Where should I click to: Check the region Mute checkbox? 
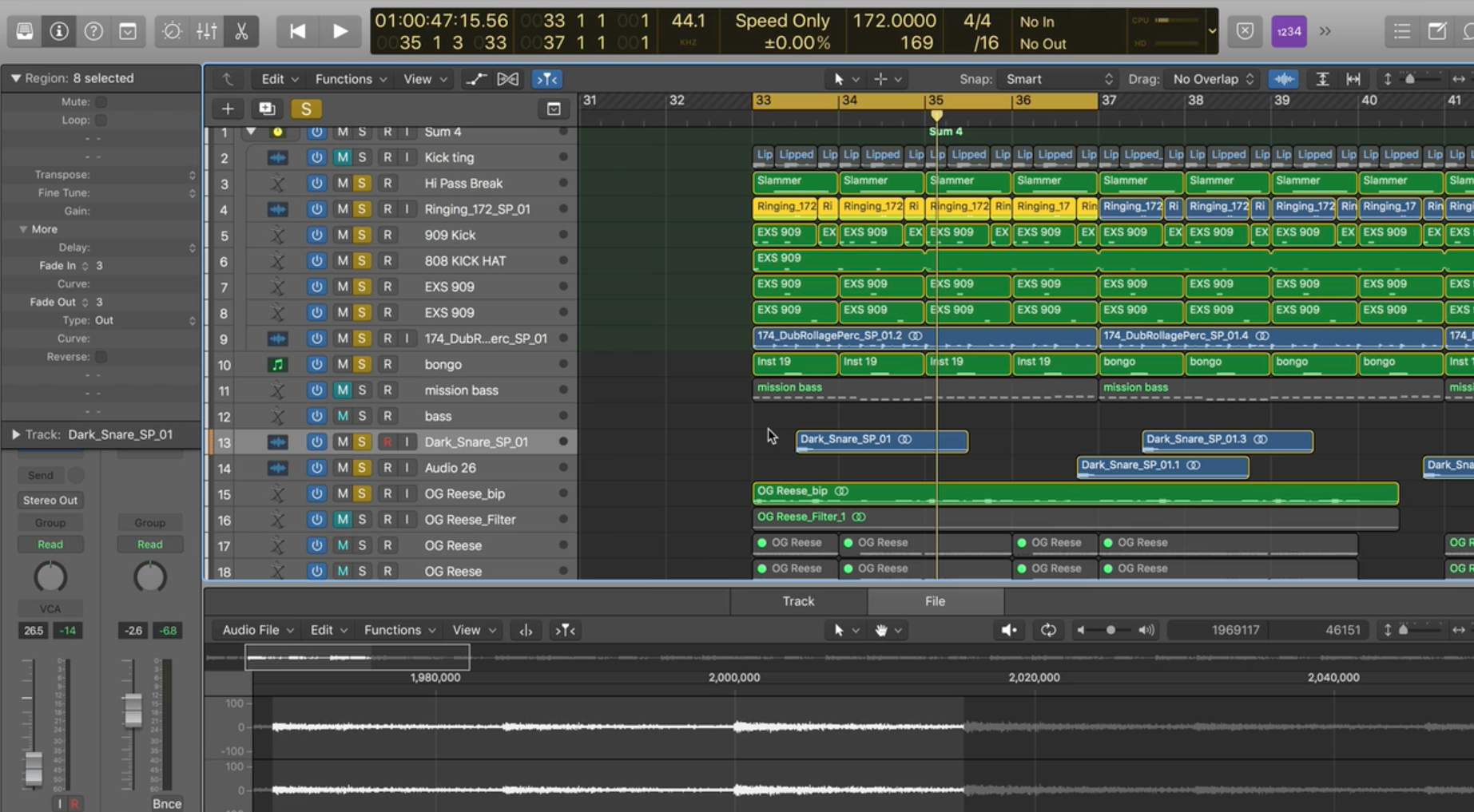pos(101,101)
